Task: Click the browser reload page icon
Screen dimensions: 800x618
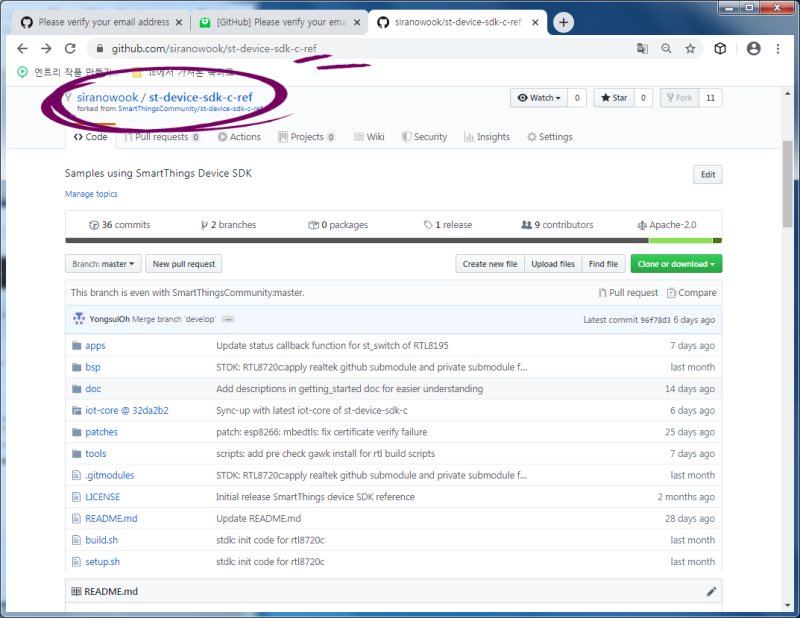Action: click(70, 48)
